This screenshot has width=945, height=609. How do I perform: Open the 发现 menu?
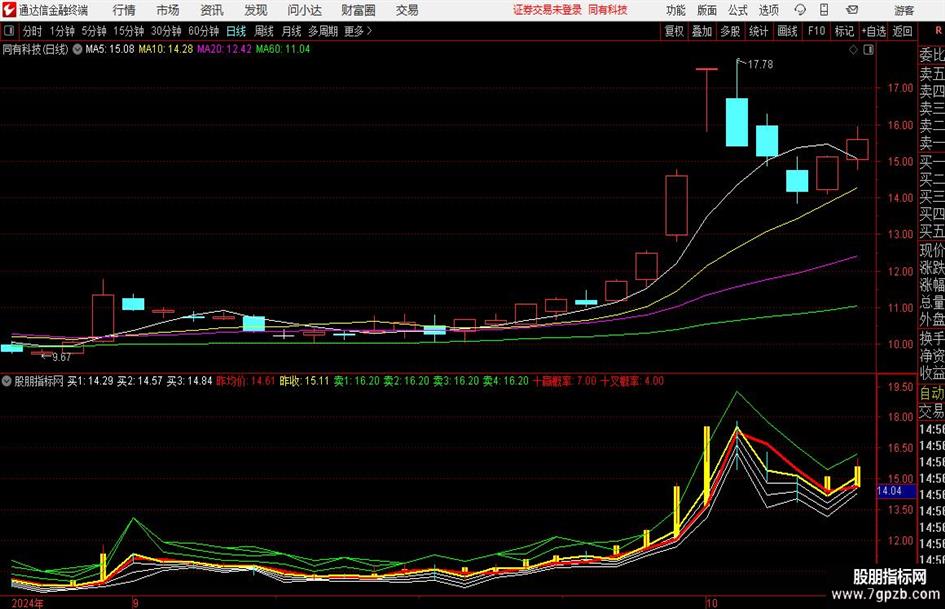coord(256,10)
